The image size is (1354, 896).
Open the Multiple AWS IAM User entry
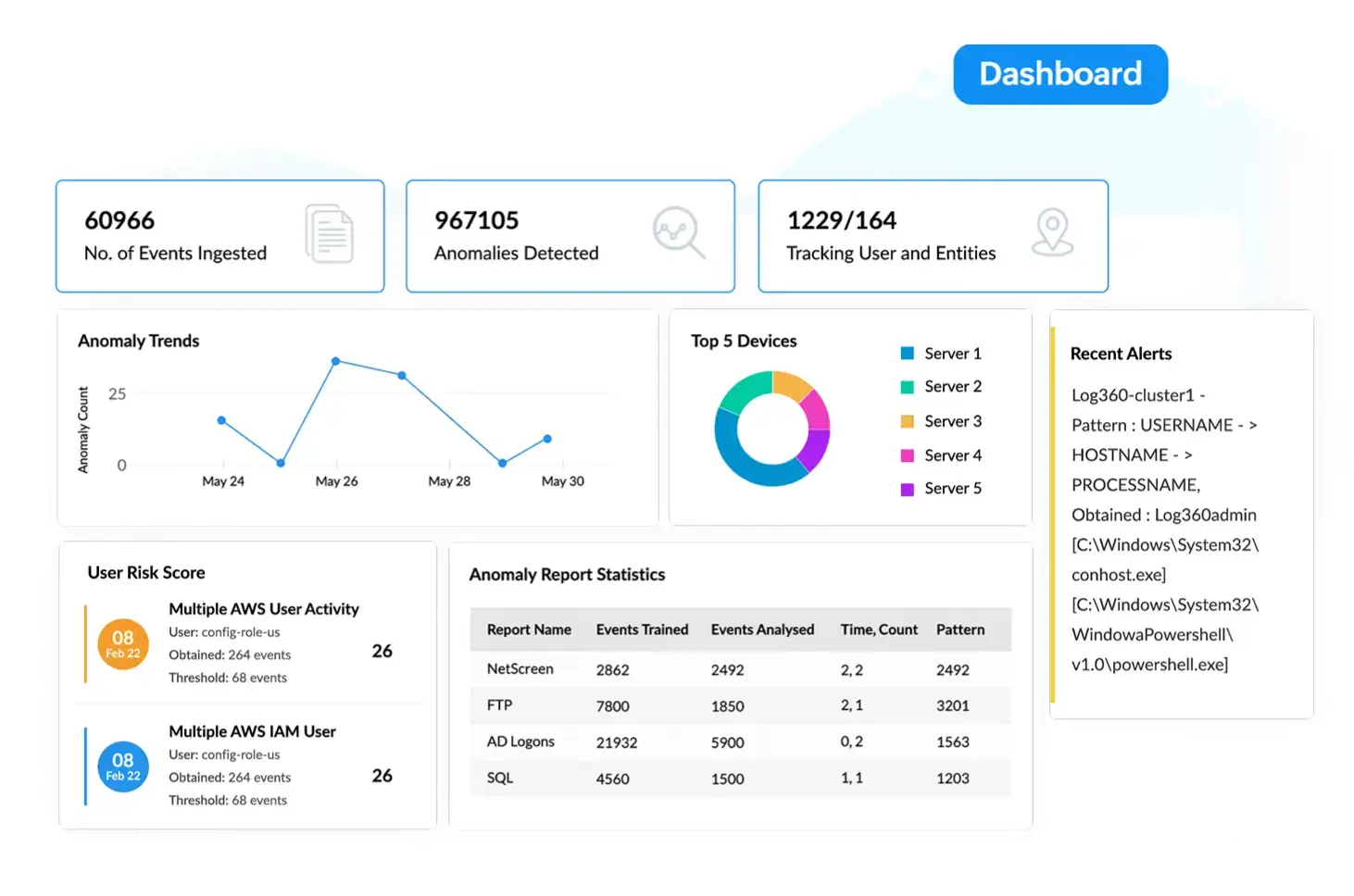[252, 731]
